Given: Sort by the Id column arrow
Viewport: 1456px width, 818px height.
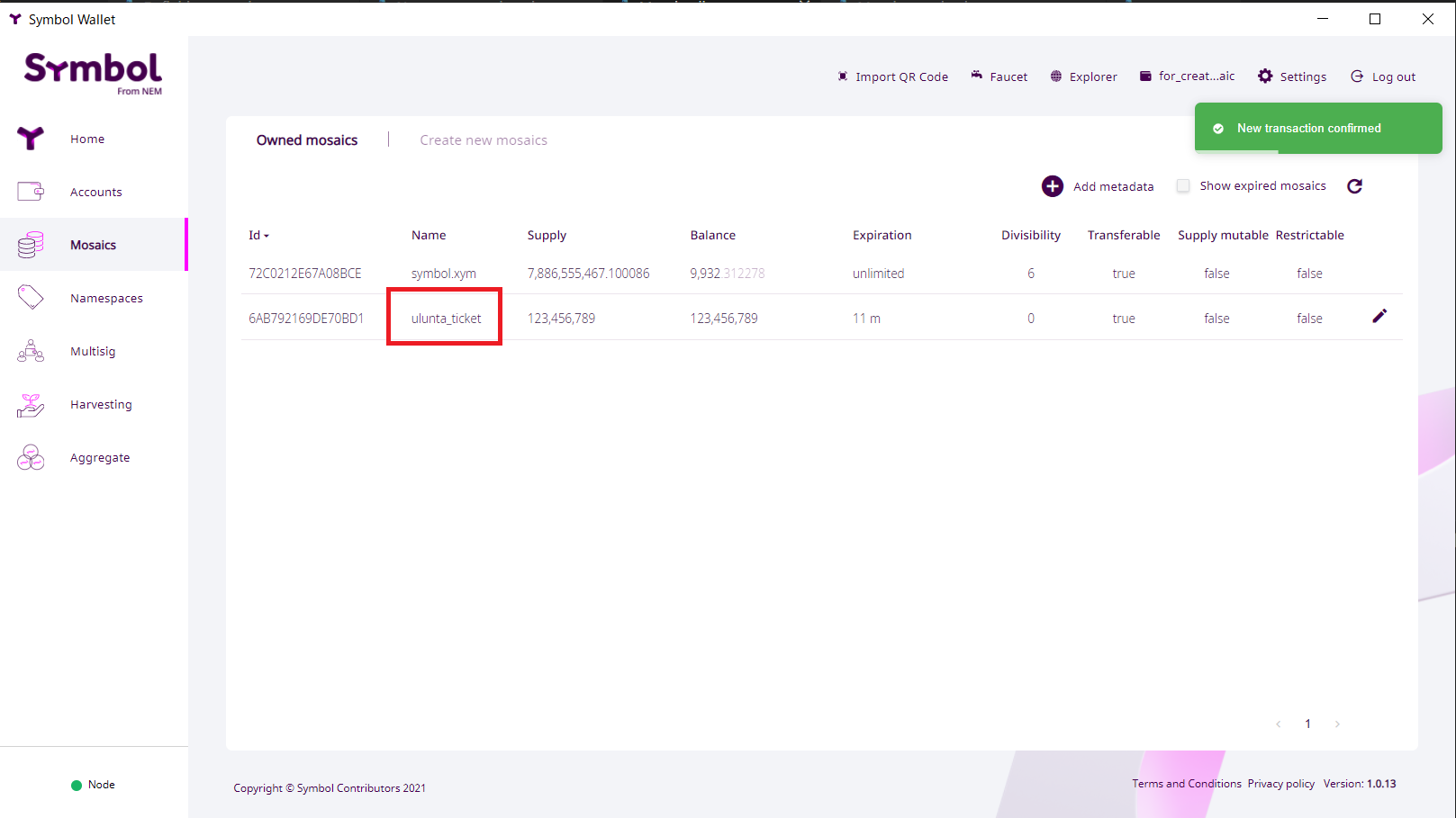Looking at the screenshot, I should pos(267,236).
